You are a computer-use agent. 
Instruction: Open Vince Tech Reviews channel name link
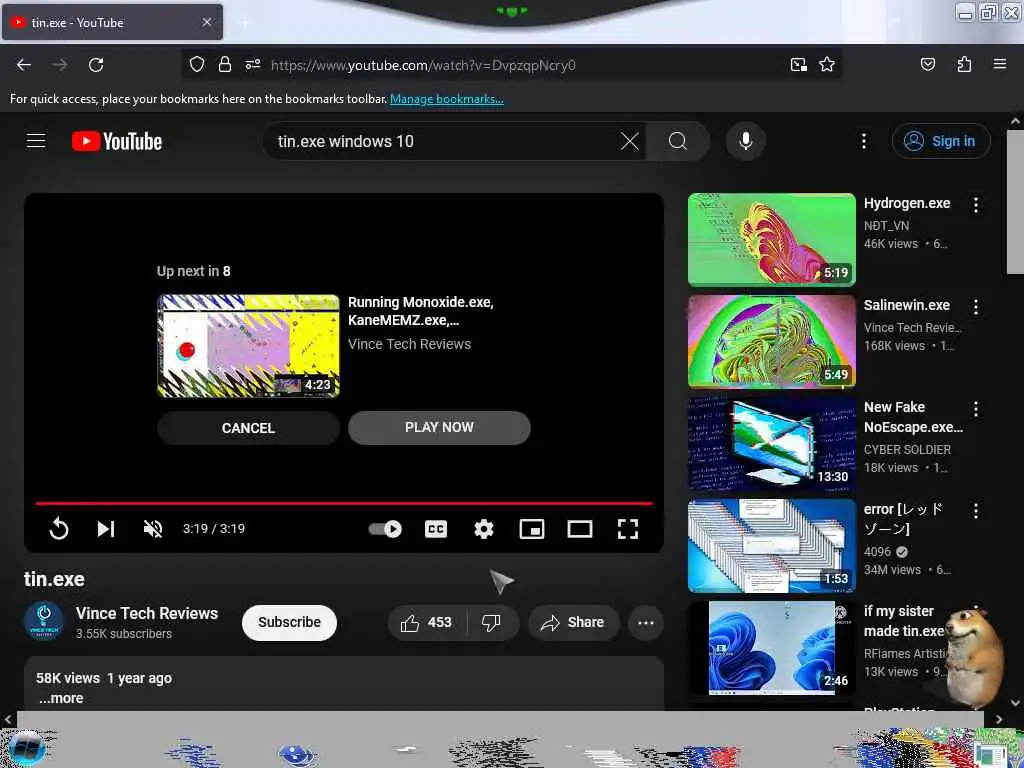click(147, 613)
